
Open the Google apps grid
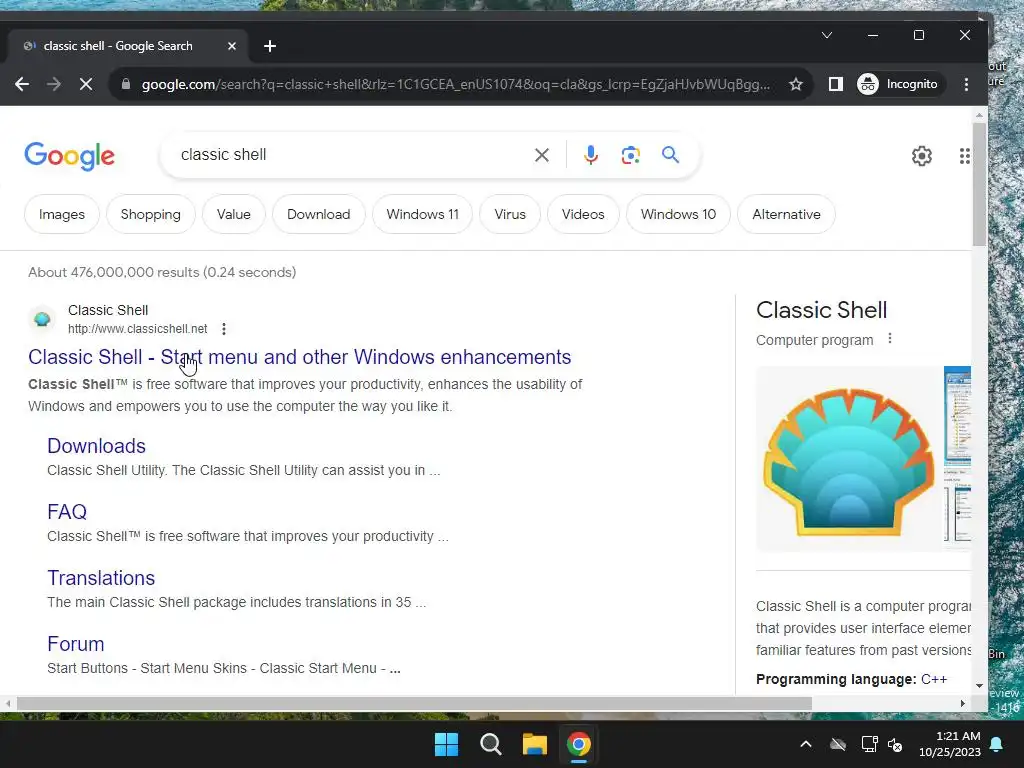click(x=964, y=156)
